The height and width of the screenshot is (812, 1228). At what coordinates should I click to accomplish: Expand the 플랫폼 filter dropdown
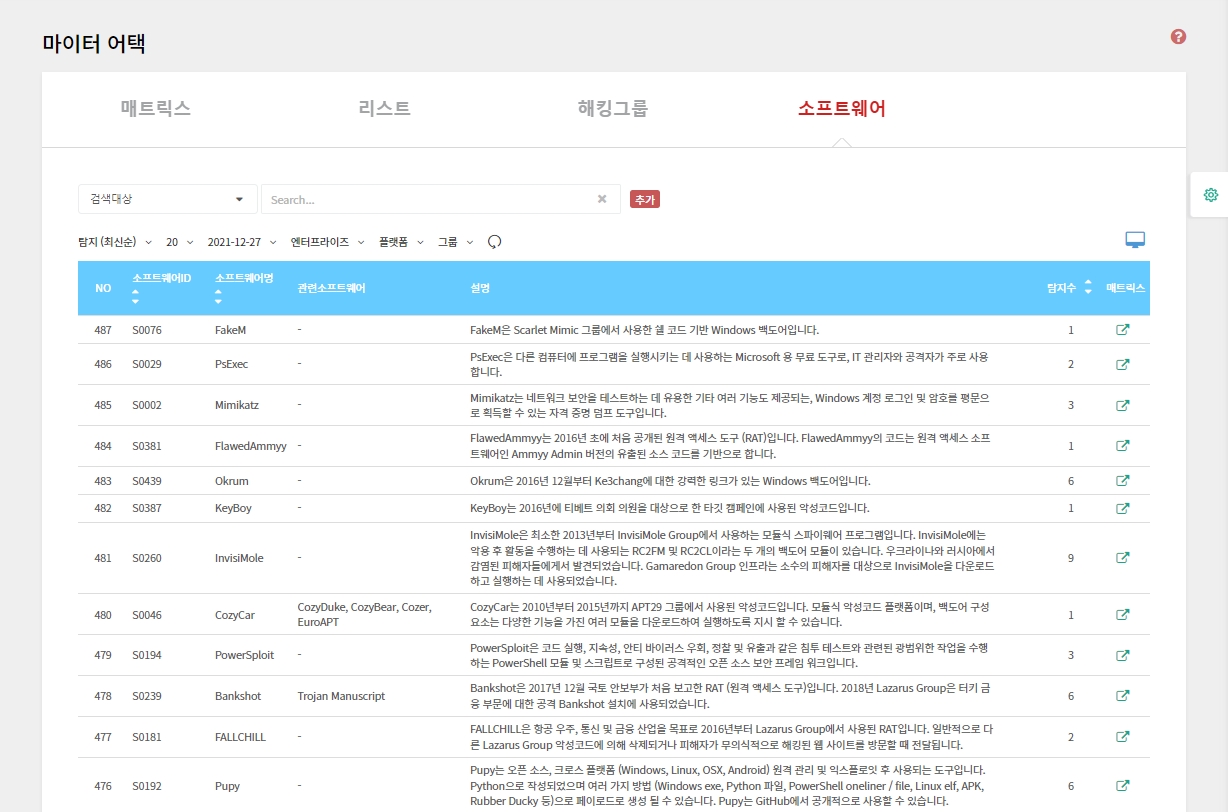[401, 242]
